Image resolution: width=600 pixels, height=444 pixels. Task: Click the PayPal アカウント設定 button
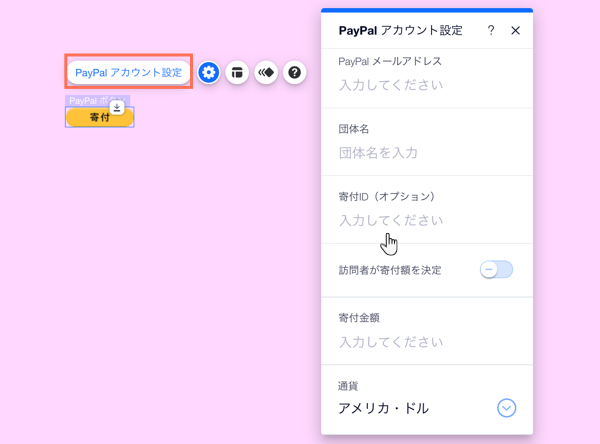(x=129, y=72)
